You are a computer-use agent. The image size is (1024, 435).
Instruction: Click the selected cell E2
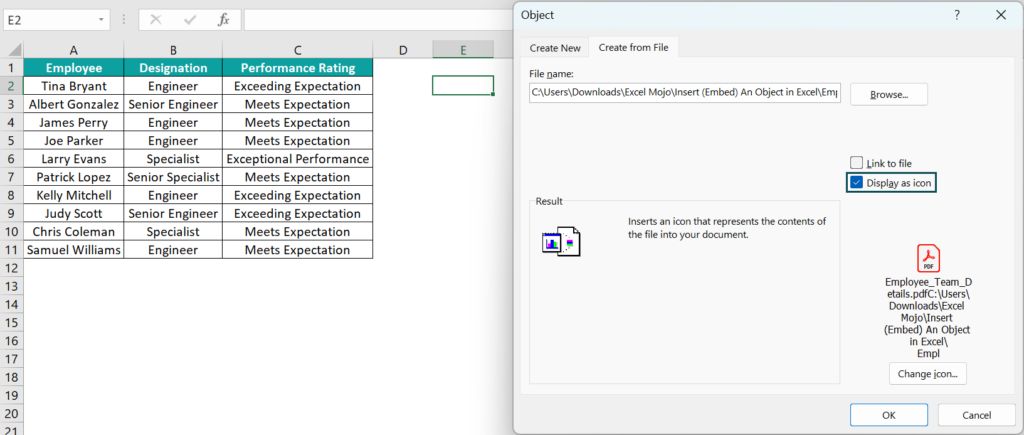[x=463, y=86]
